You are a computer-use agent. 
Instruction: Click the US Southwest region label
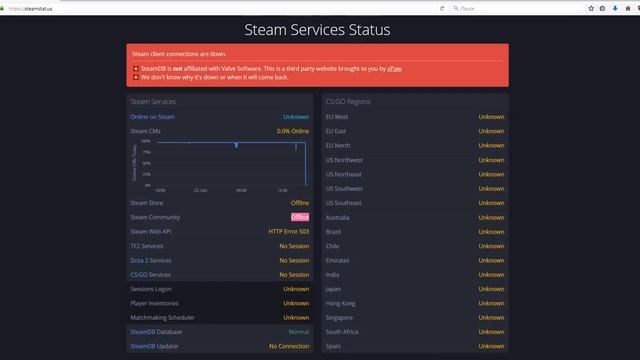[x=344, y=189]
